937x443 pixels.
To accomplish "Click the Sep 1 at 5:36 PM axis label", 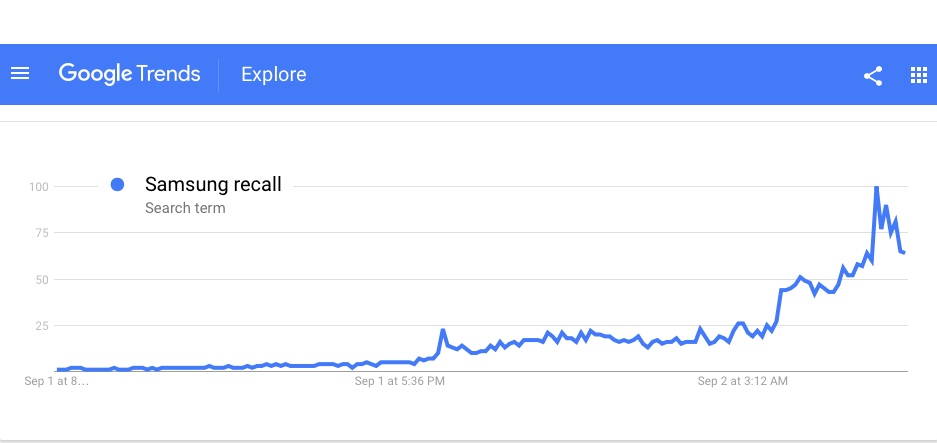I will click(400, 381).
